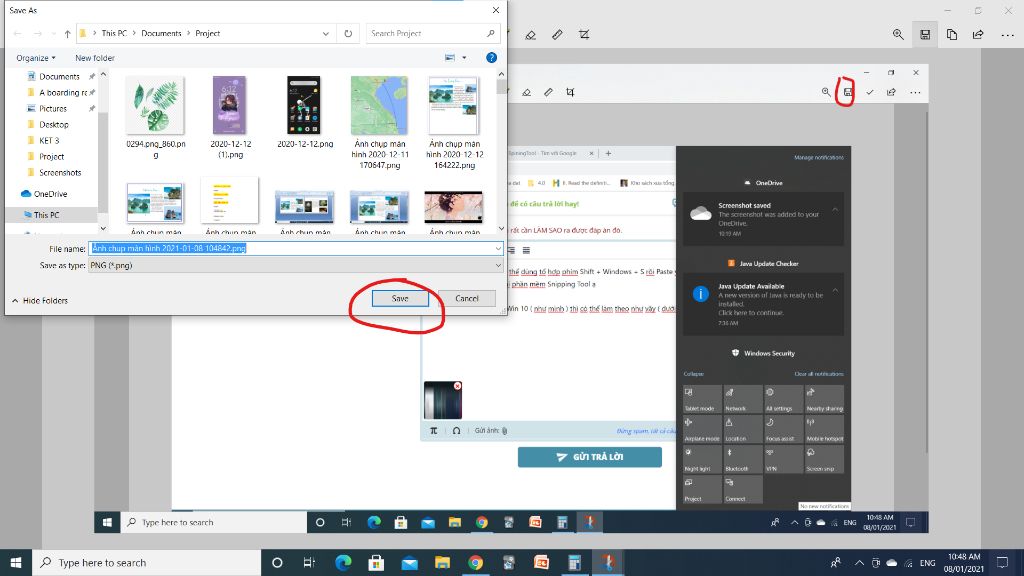This screenshot has height=576, width=1024.
Task: Launch Microsoft Edge from taskbar
Action: [344, 562]
